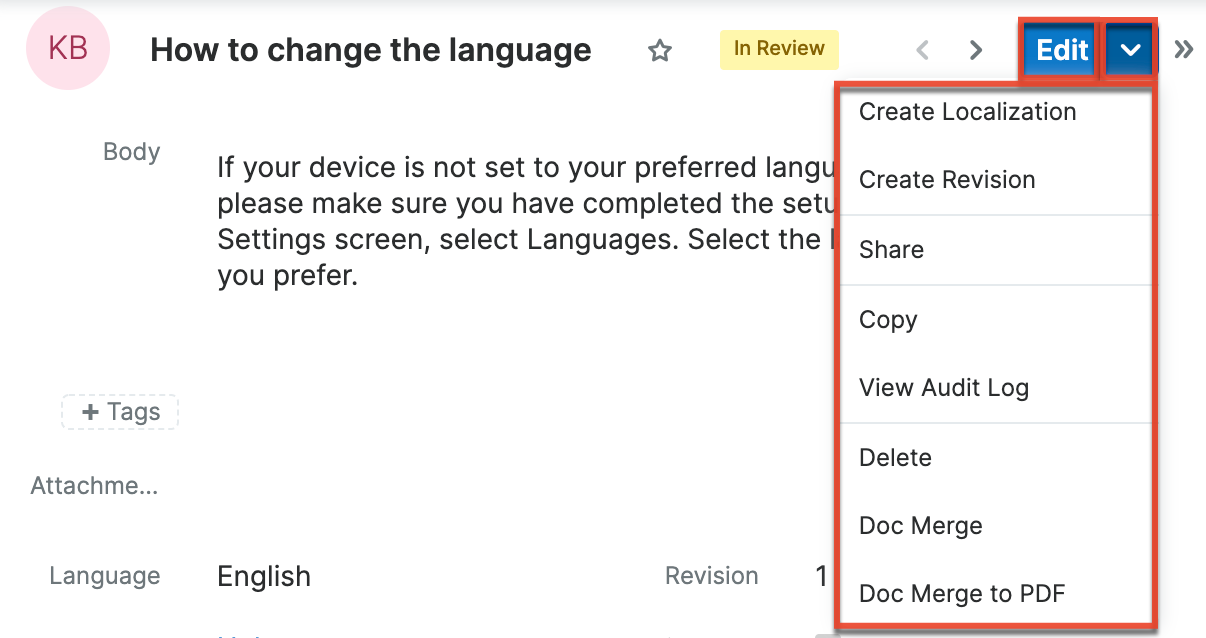The width and height of the screenshot is (1206, 638).
Task: Select Create Localization from the menu
Action: 967,112
